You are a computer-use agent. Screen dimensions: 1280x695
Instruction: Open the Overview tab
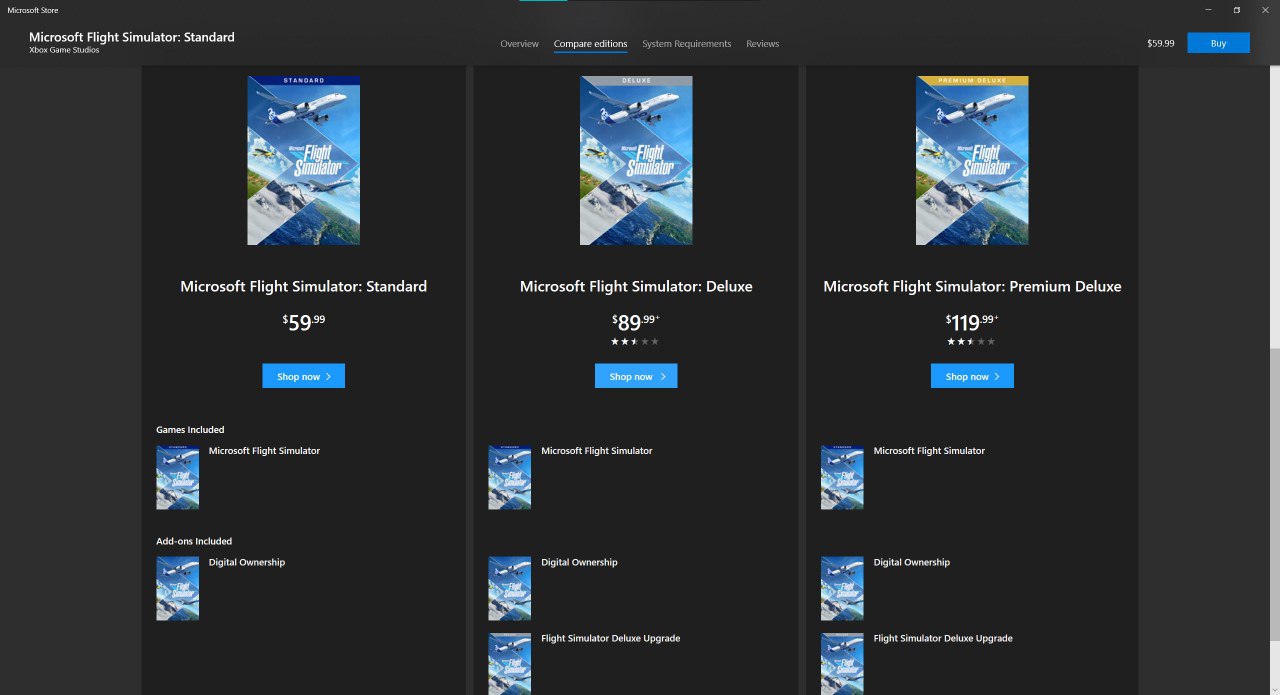[x=519, y=44]
